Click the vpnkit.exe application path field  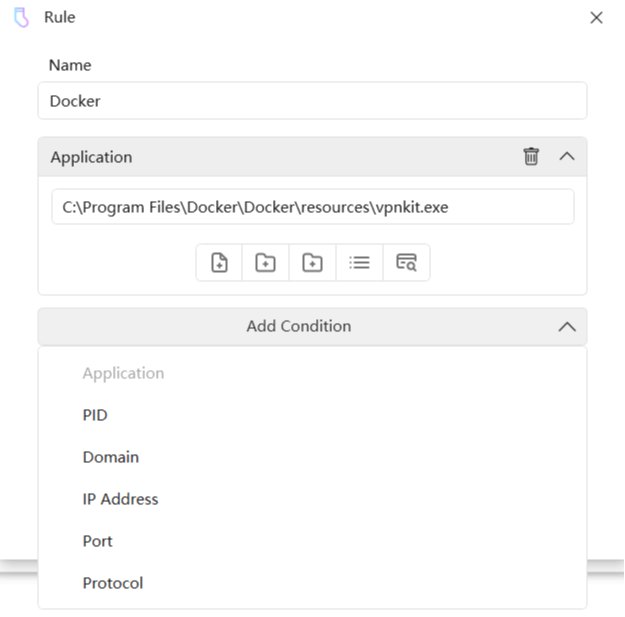tap(312, 207)
